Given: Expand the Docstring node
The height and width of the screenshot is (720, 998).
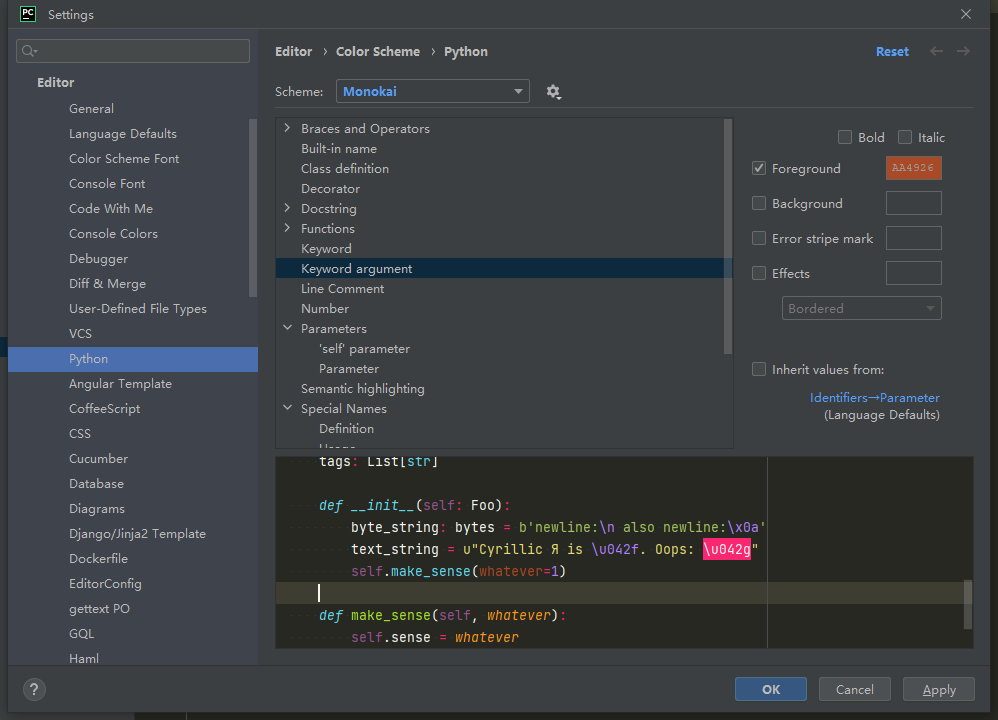Looking at the screenshot, I should click(x=288, y=208).
